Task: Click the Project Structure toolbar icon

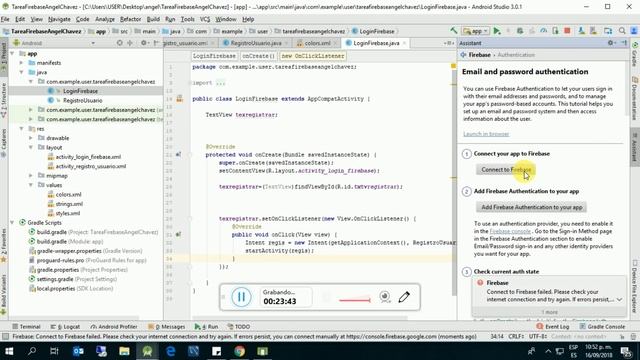Action: [608, 31]
